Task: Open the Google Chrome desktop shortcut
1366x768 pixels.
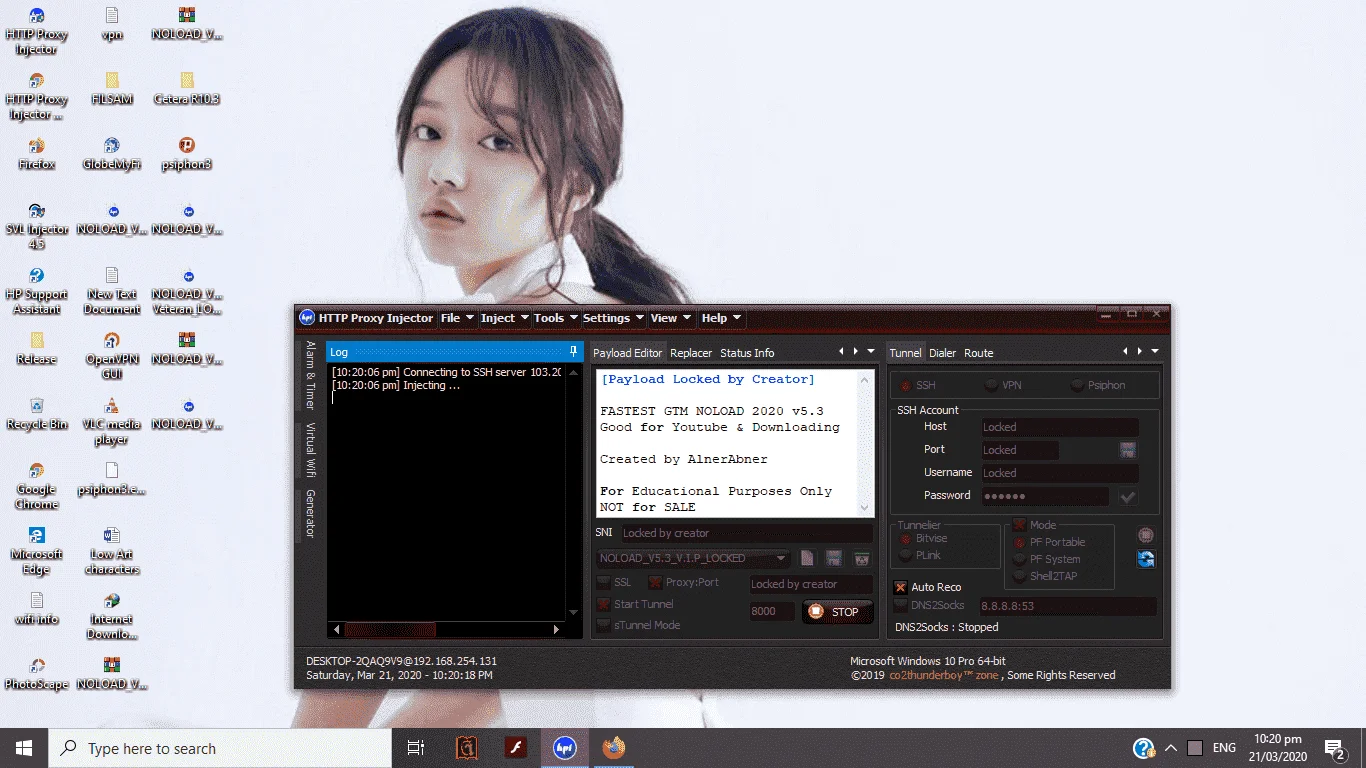Action: (x=36, y=486)
